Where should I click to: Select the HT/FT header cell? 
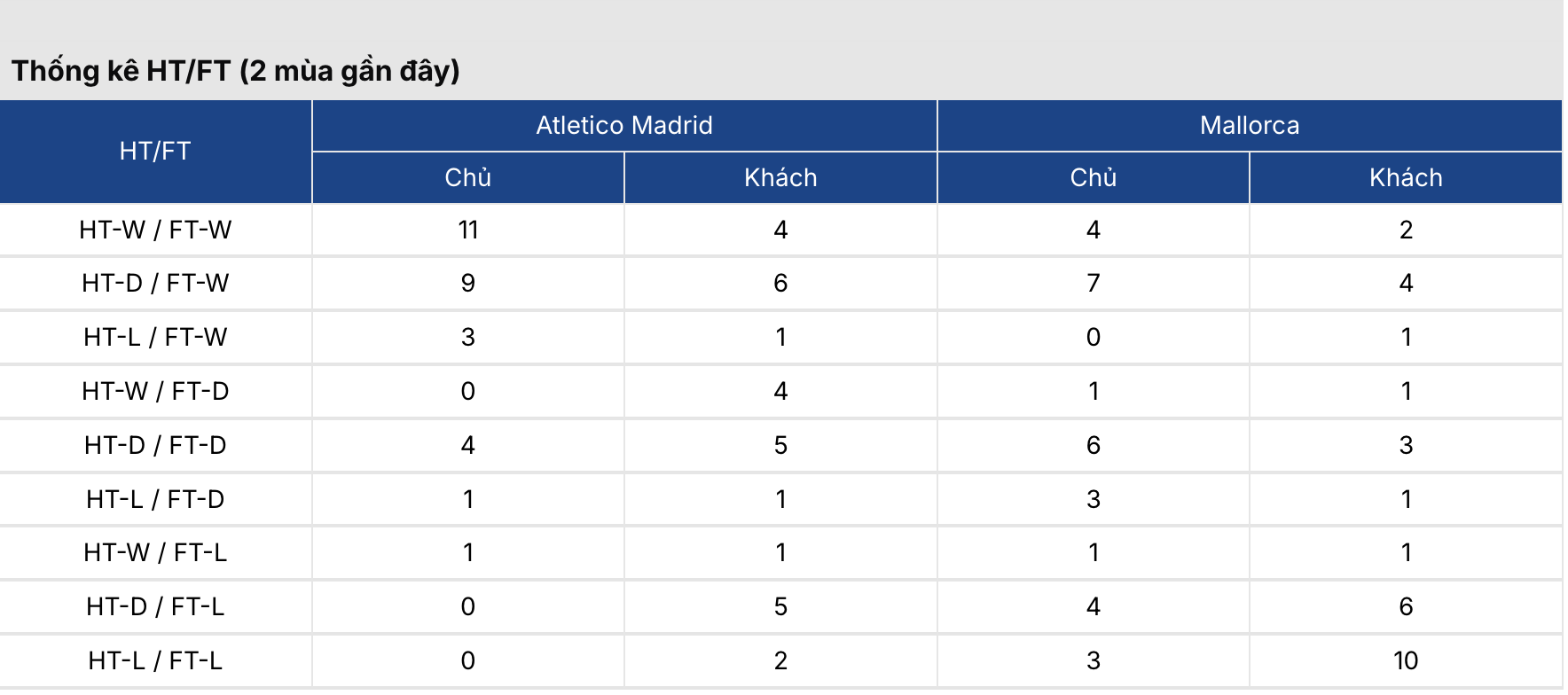[x=155, y=151]
